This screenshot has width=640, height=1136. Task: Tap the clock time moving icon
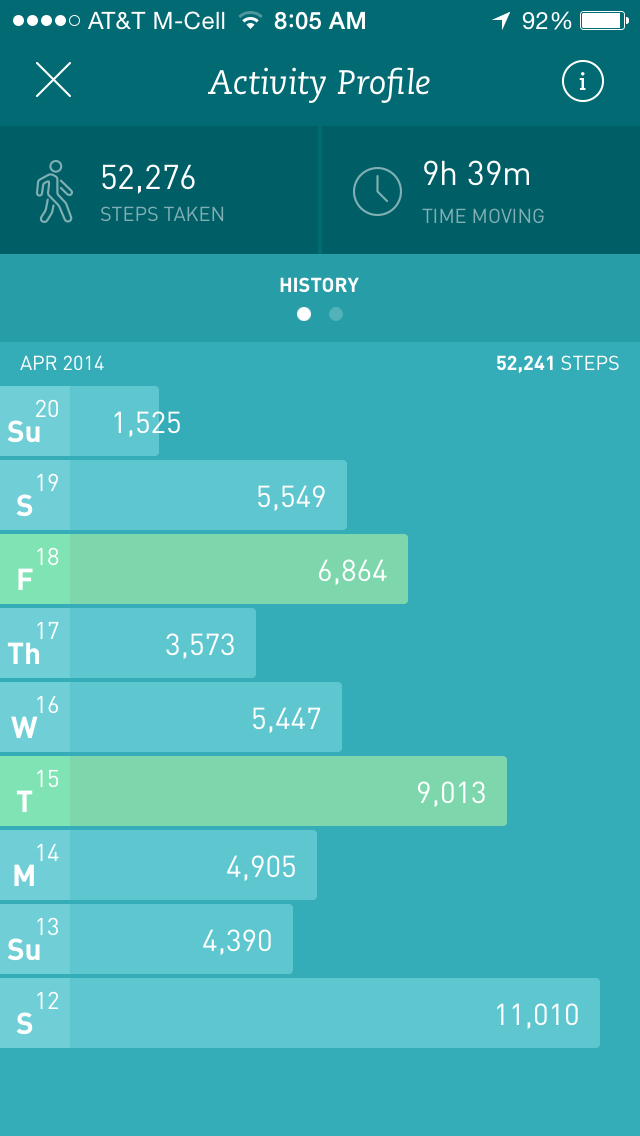tap(377, 191)
